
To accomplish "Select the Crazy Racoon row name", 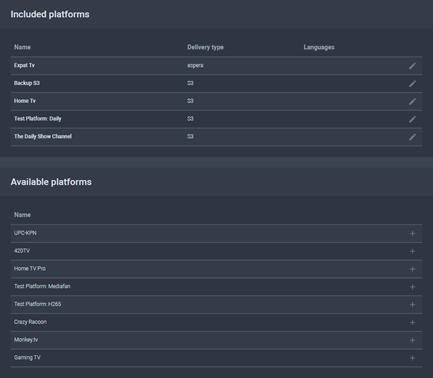I will pyautogui.click(x=30, y=322).
